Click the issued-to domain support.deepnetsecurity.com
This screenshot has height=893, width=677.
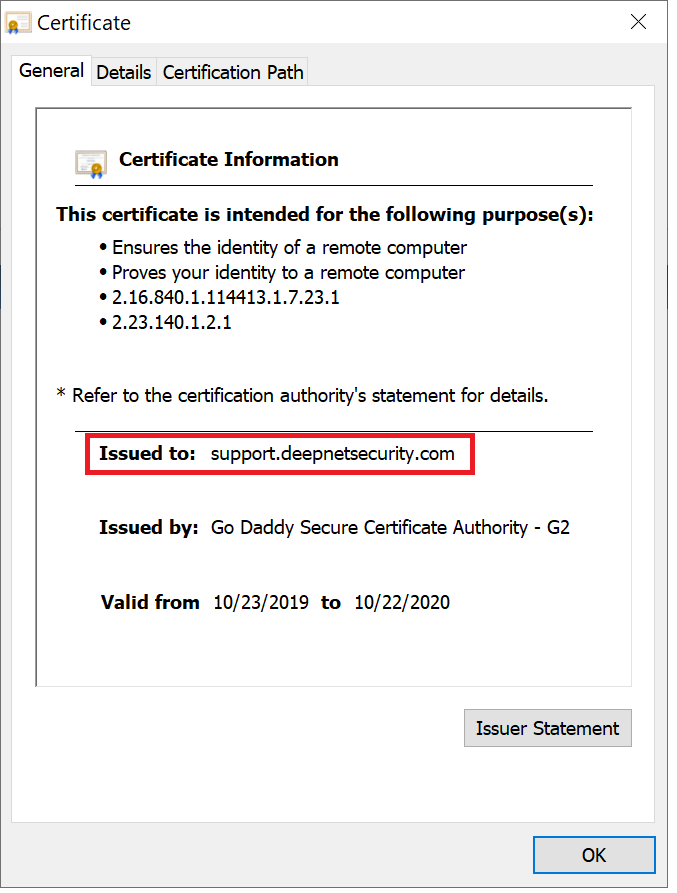point(332,453)
